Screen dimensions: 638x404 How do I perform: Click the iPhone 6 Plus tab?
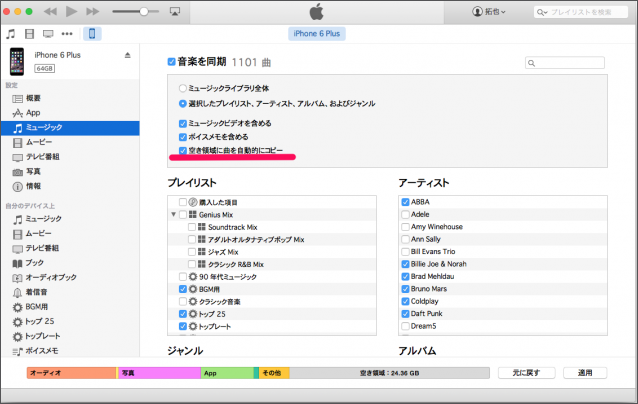(317, 34)
